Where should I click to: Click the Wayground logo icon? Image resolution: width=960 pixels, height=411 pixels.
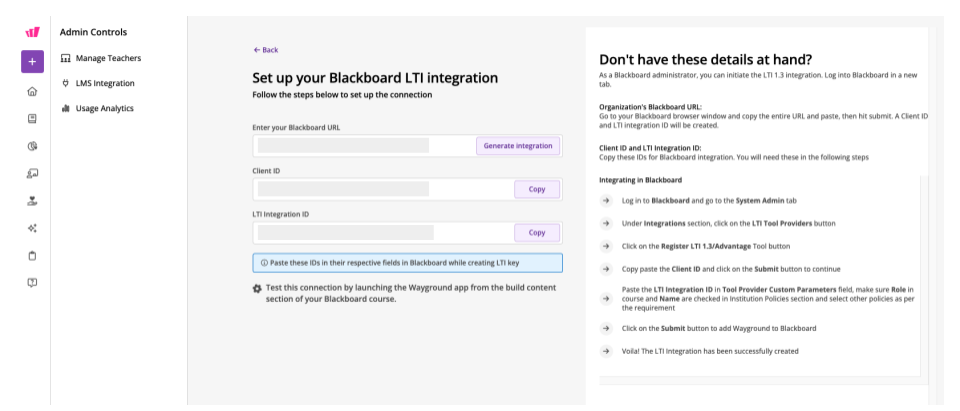[x=32, y=32]
